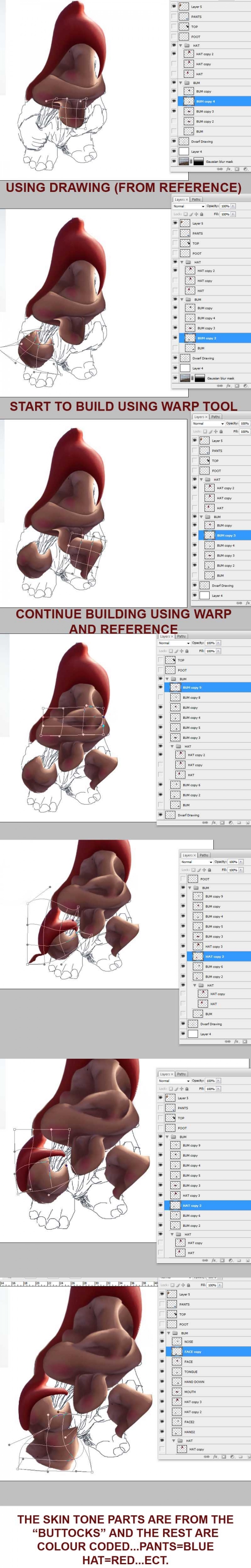Viewport: 251px width, 1568px height.
Task: Click lock position icon in FACE copy panel
Action: pos(183,1285)
